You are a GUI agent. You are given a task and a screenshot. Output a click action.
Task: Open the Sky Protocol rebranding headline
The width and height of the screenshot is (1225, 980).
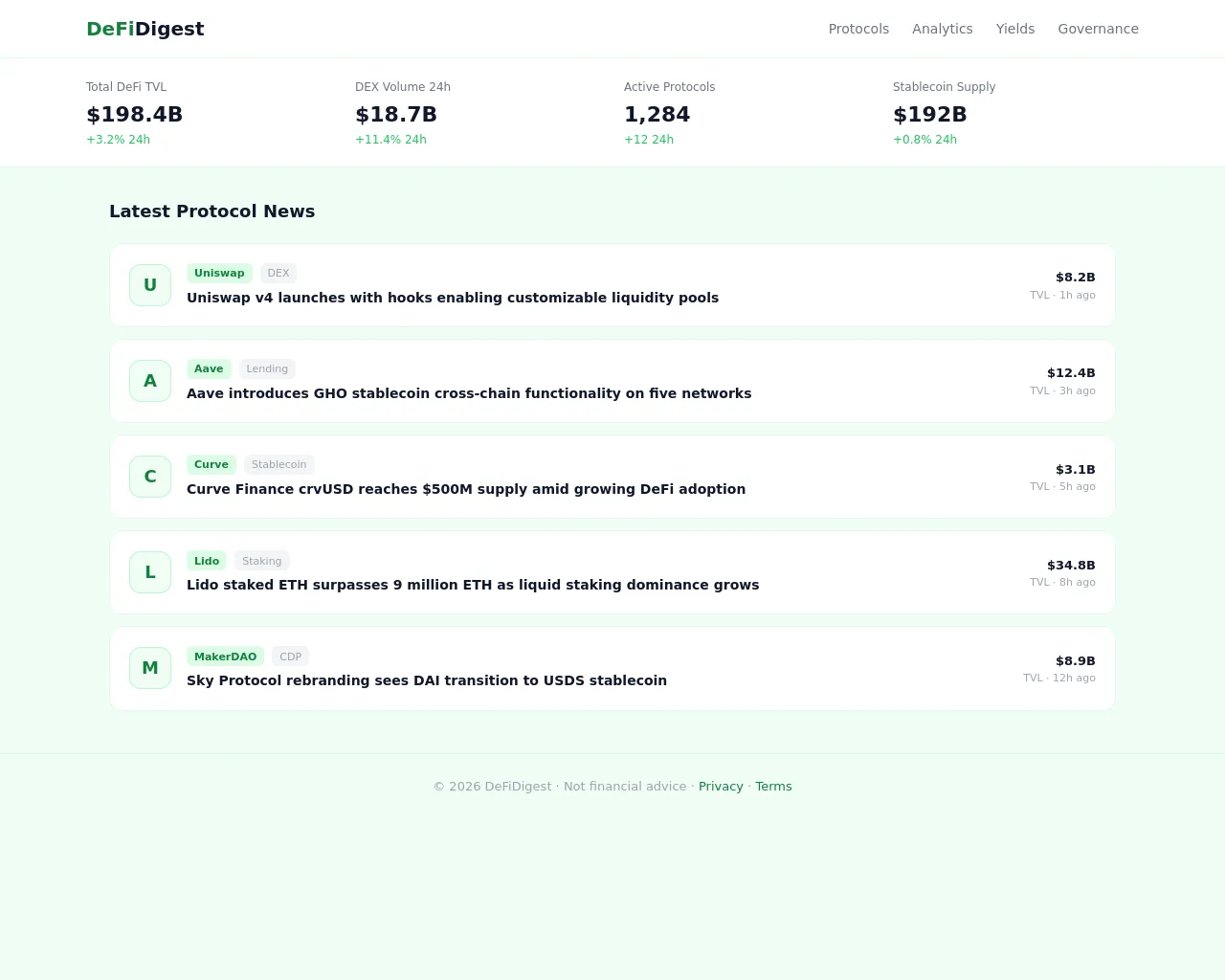[427, 680]
